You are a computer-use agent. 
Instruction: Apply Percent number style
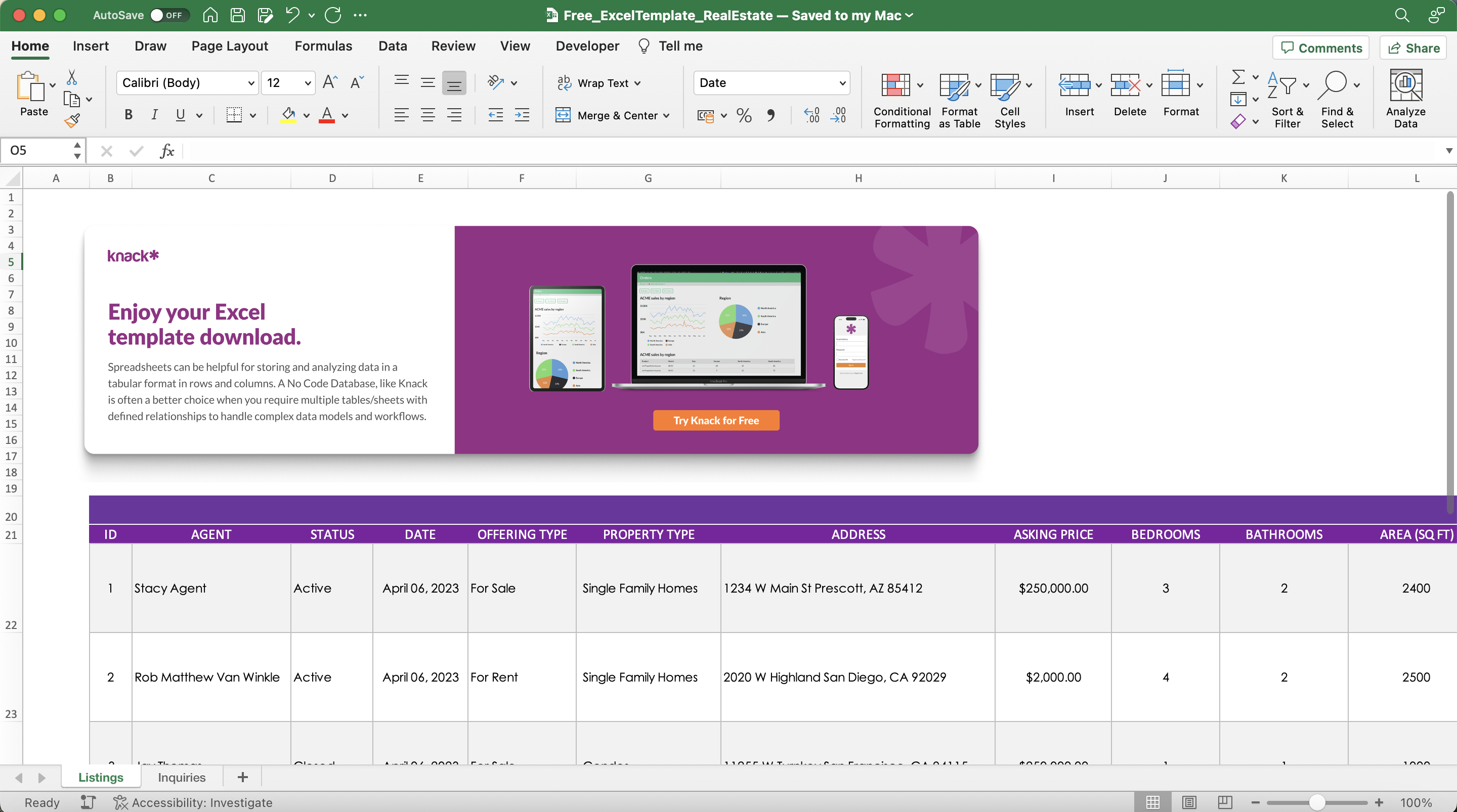click(743, 115)
